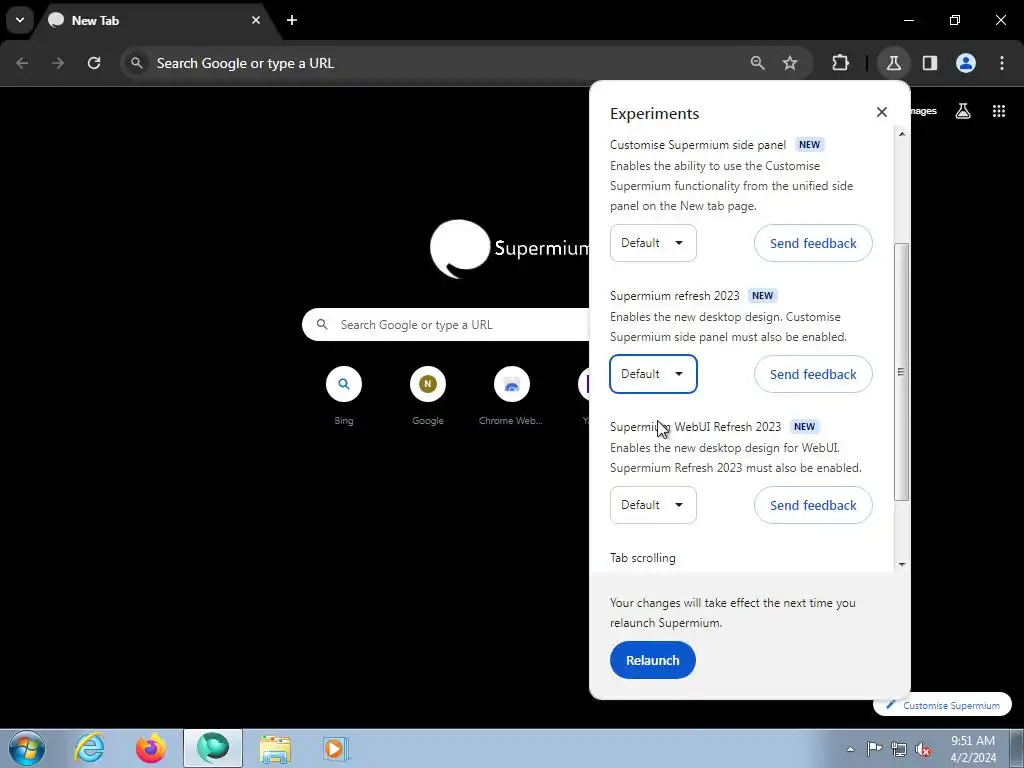Close the Experiments popup
1024x768 pixels.
coord(882,112)
